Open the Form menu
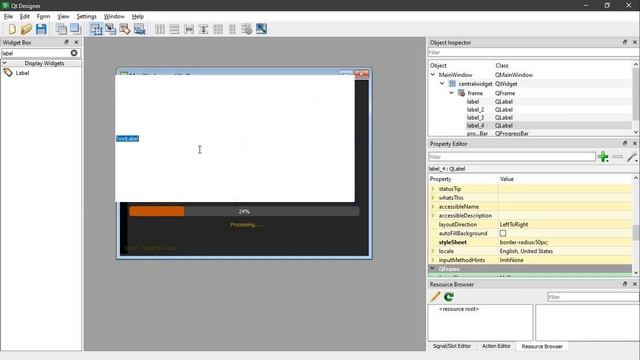This screenshot has height=360, width=640. [43, 16]
